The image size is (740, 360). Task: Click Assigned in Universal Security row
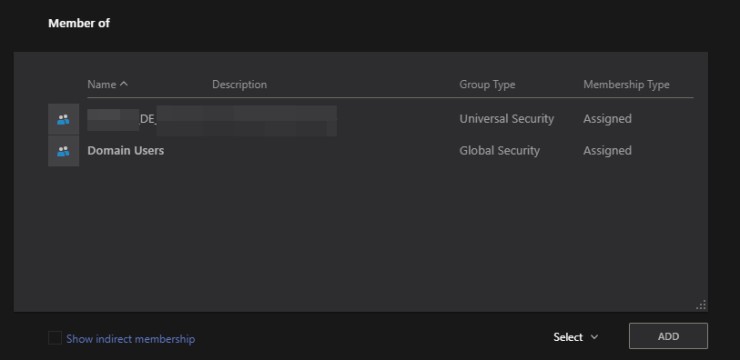click(x=607, y=119)
